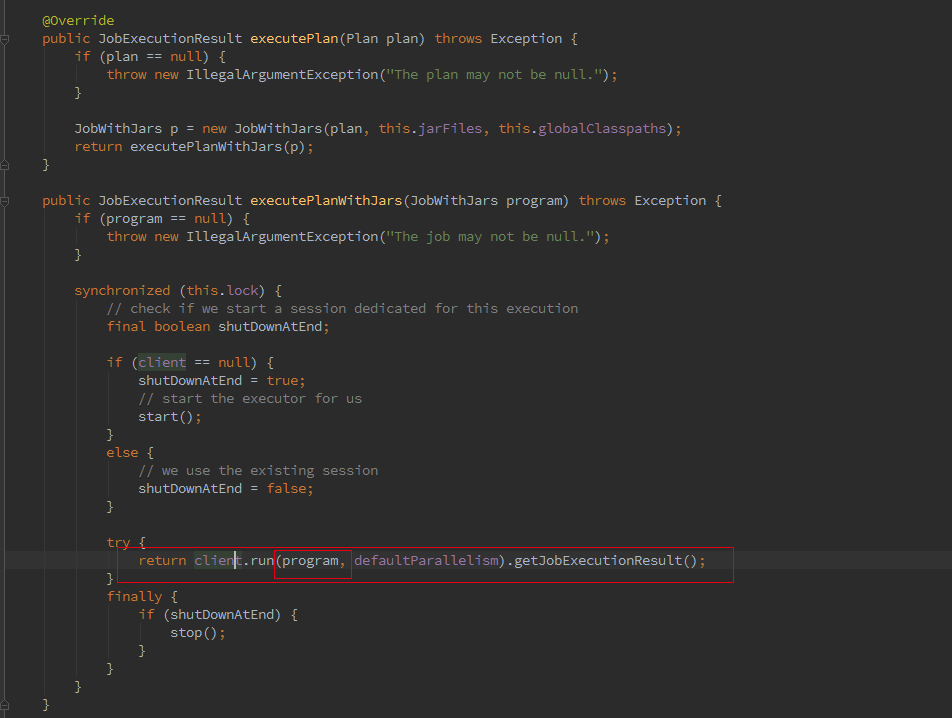Viewport: 952px width, 718px height.
Task: Click the start() call
Action: pyautogui.click(x=166, y=417)
